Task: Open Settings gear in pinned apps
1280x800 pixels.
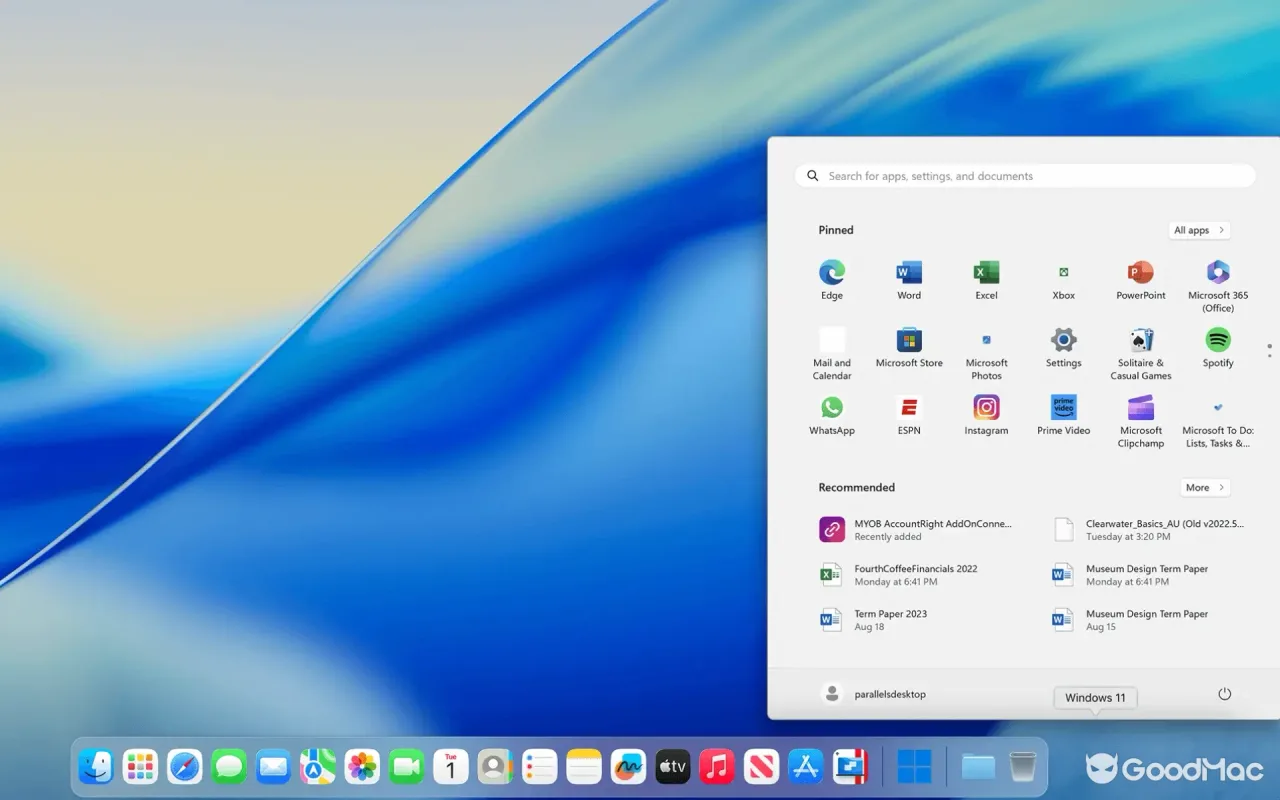Action: (x=1064, y=348)
